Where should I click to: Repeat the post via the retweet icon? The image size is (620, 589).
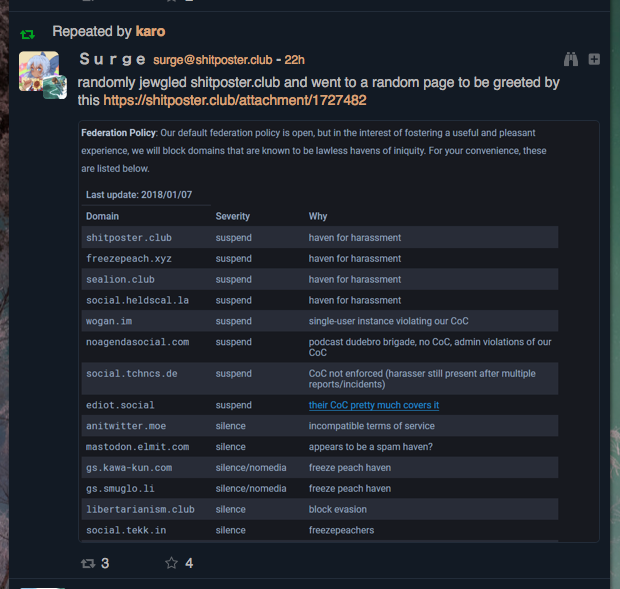(88, 563)
